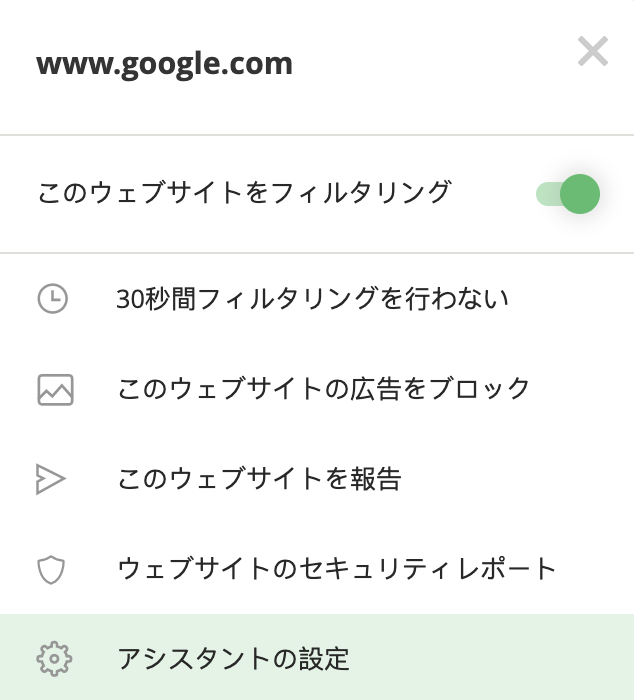Viewport: 634px width, 700px height.
Task: Click the clock icon for 30-second pause
Action: 53,298
